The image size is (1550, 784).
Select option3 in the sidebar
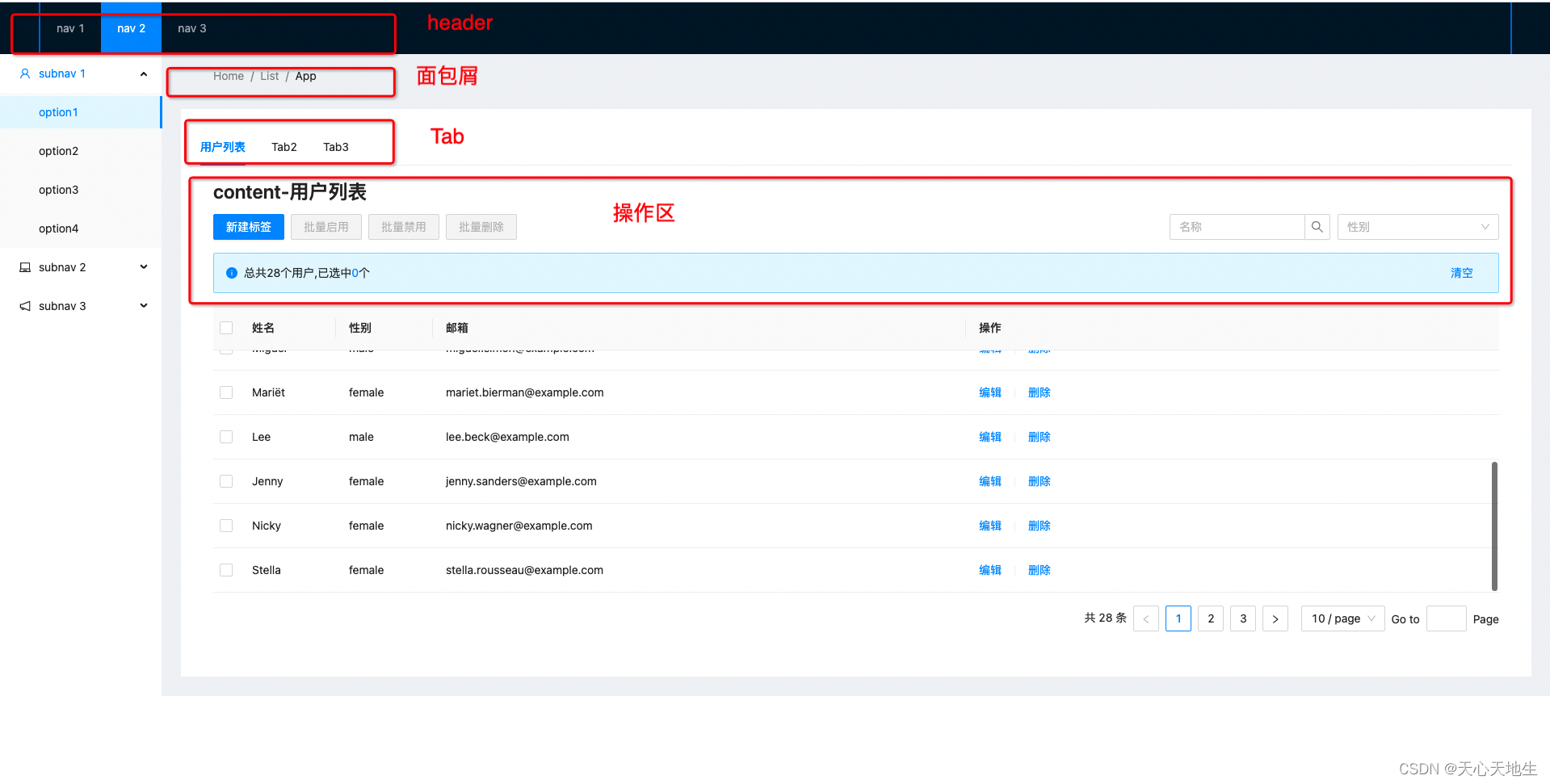(x=81, y=190)
